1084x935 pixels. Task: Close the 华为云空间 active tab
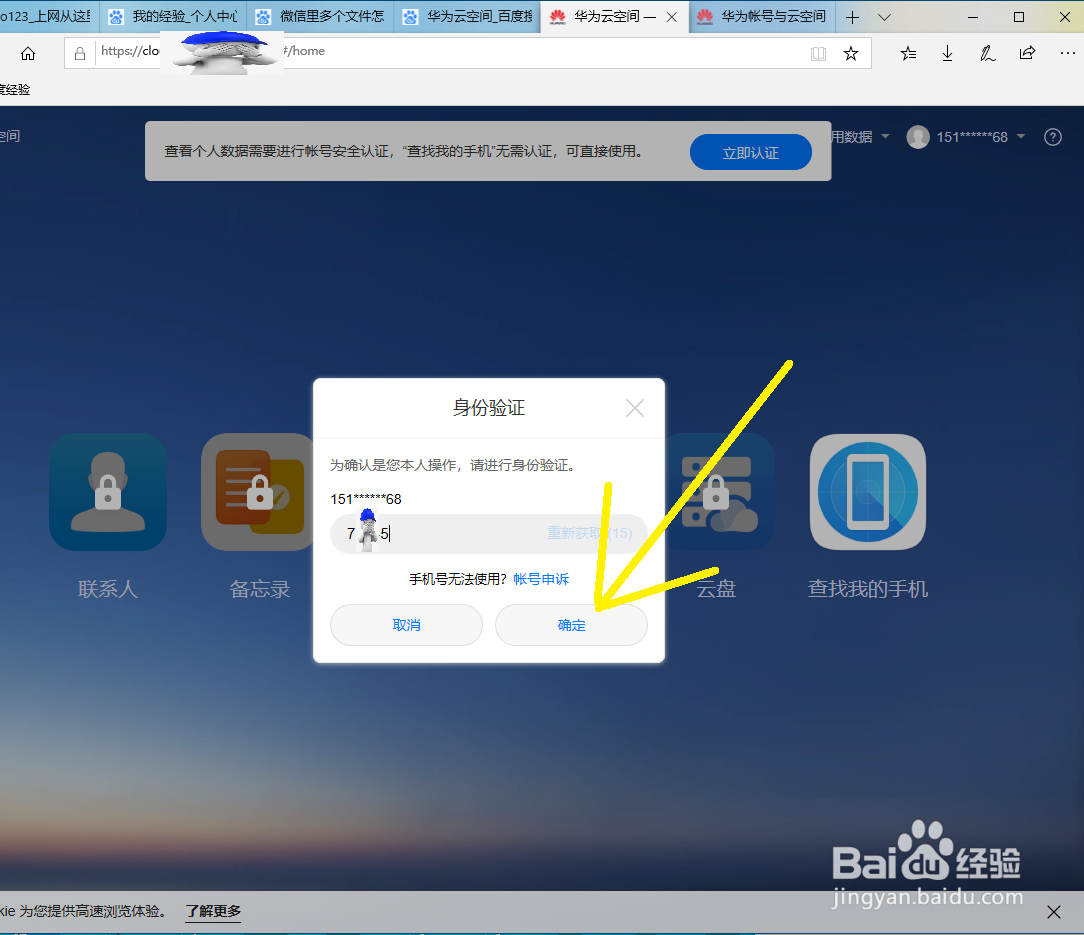point(671,17)
